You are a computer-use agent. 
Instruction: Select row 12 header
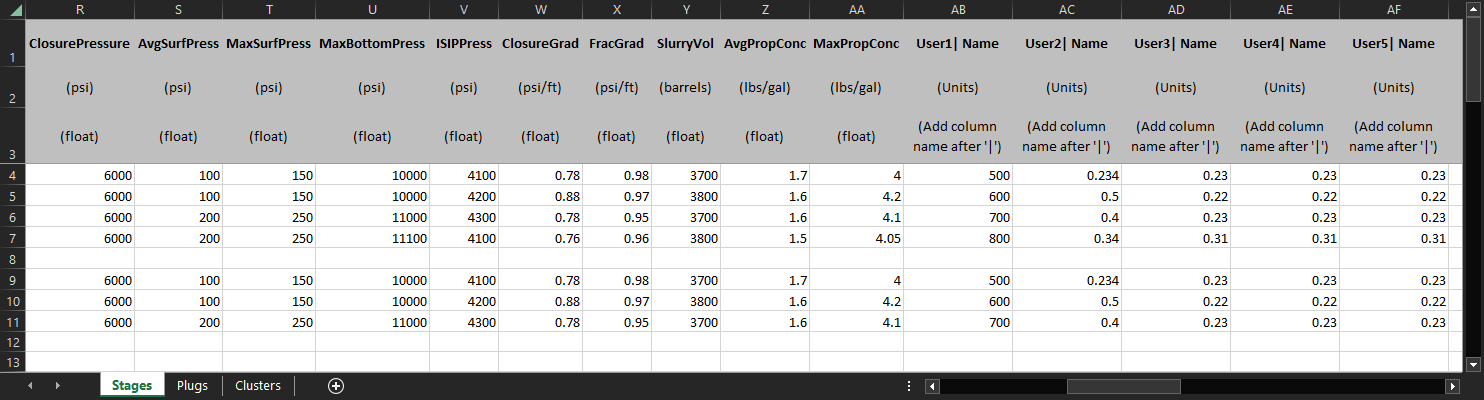12,342
